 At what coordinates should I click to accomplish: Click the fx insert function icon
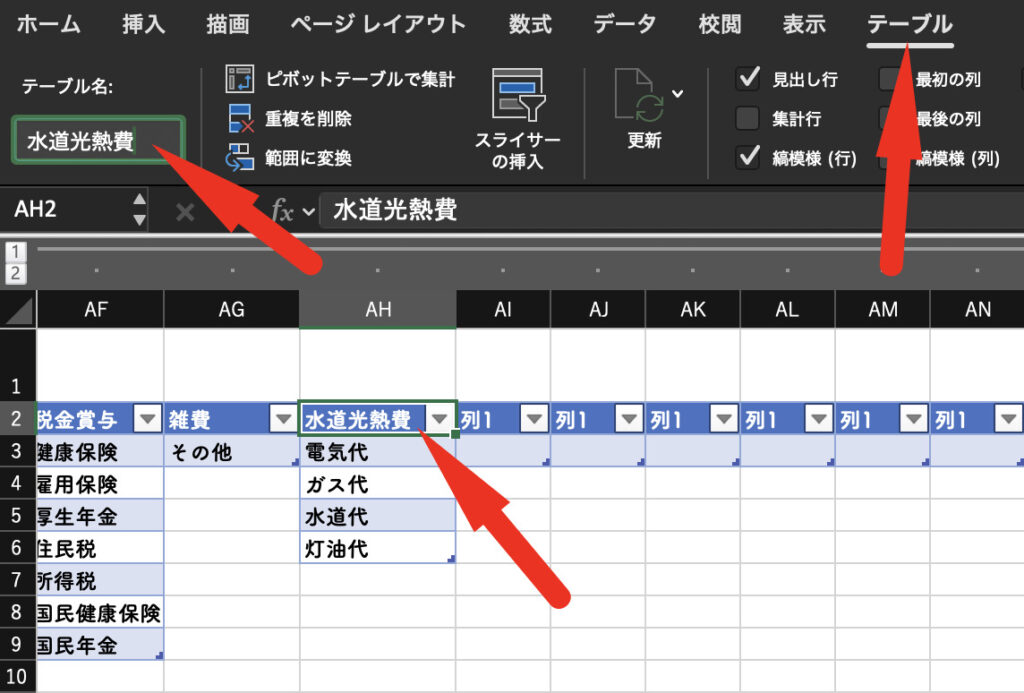[283, 211]
